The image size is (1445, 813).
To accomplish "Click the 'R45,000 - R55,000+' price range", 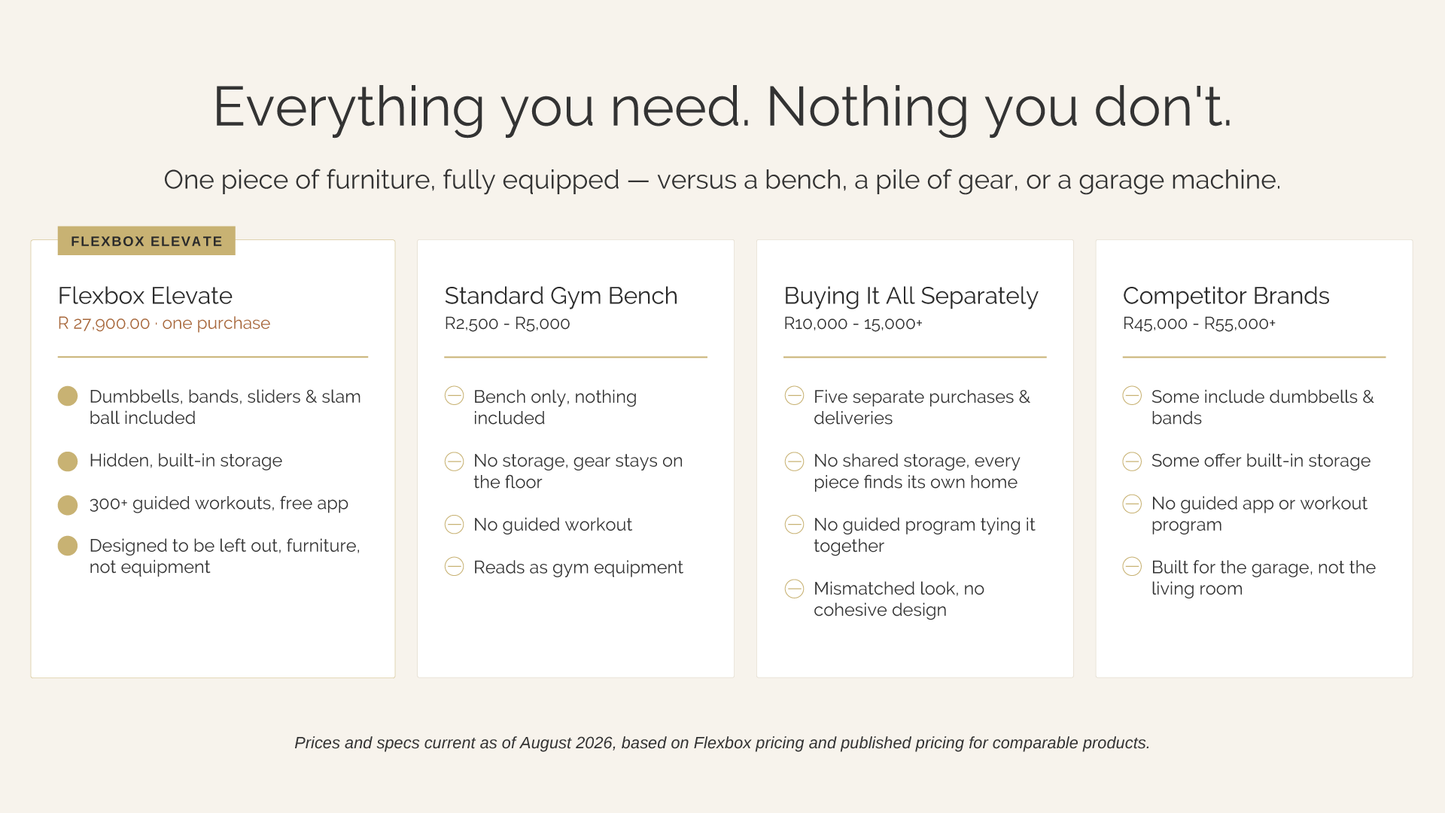I will point(1199,324).
